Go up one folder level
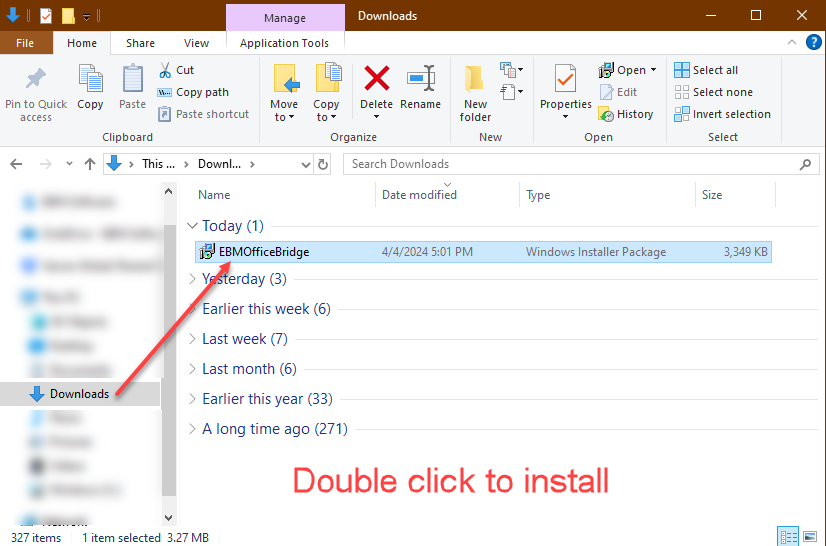The image size is (826, 546). 90,164
